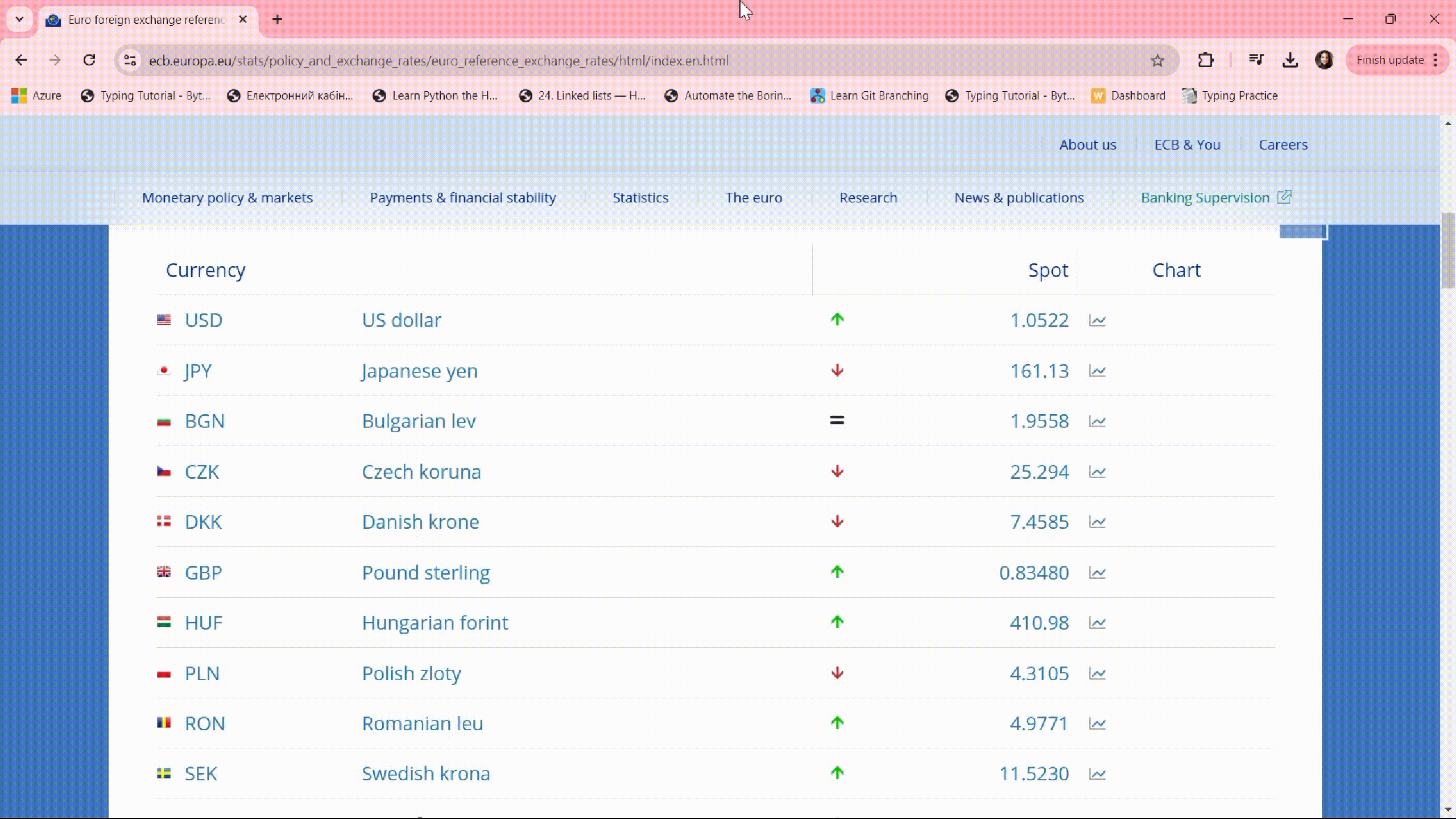Open the Statistics menu
Viewport: 1456px width, 819px height.
(x=640, y=197)
